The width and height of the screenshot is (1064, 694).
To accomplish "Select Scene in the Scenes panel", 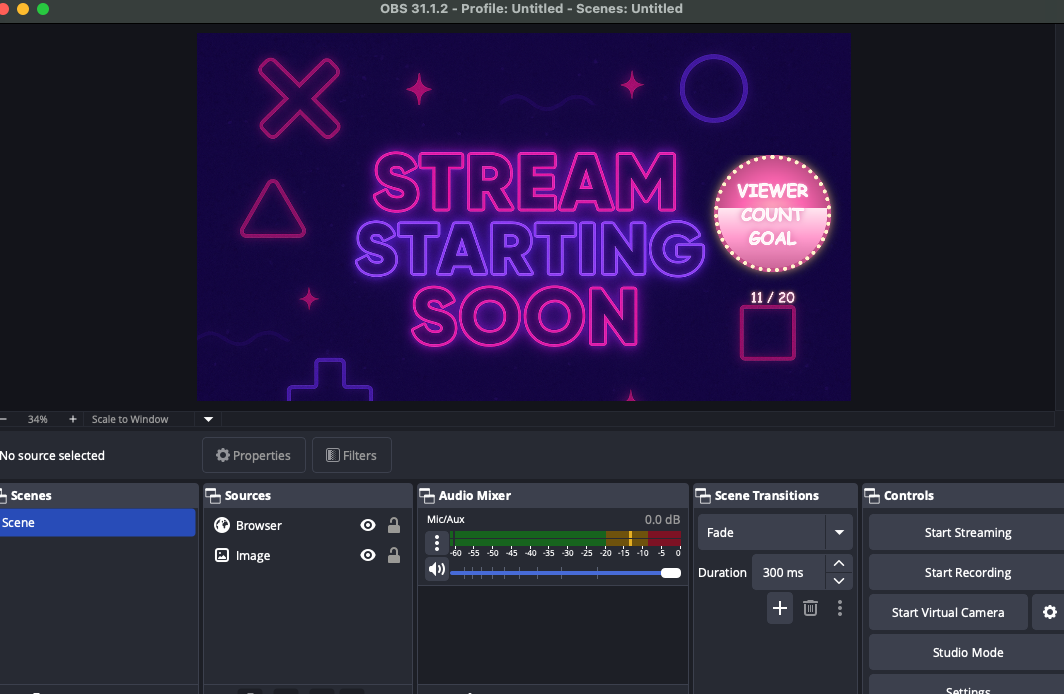I will (98, 522).
